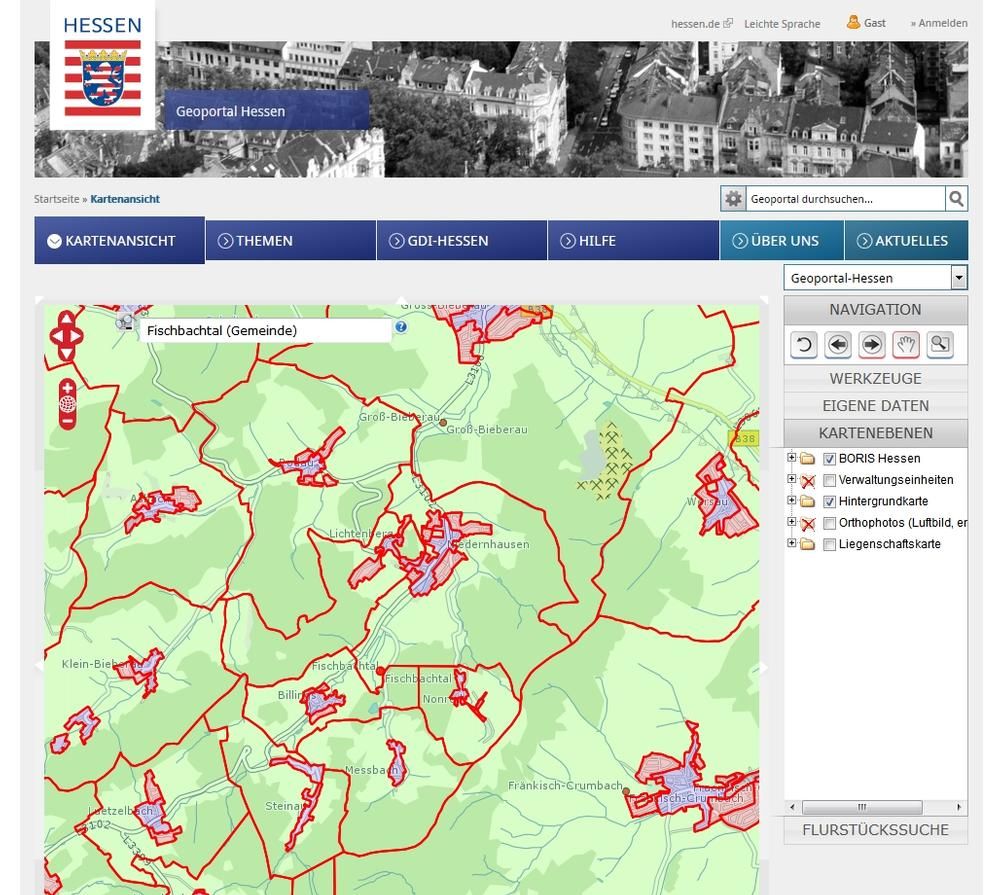The height and width of the screenshot is (895, 1000).
Task: Go to previous map view arrow
Action: [x=838, y=345]
